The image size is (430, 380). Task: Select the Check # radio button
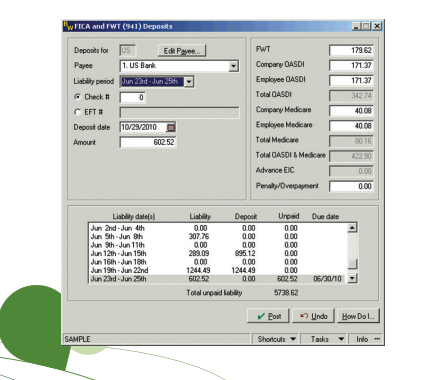tap(78, 97)
